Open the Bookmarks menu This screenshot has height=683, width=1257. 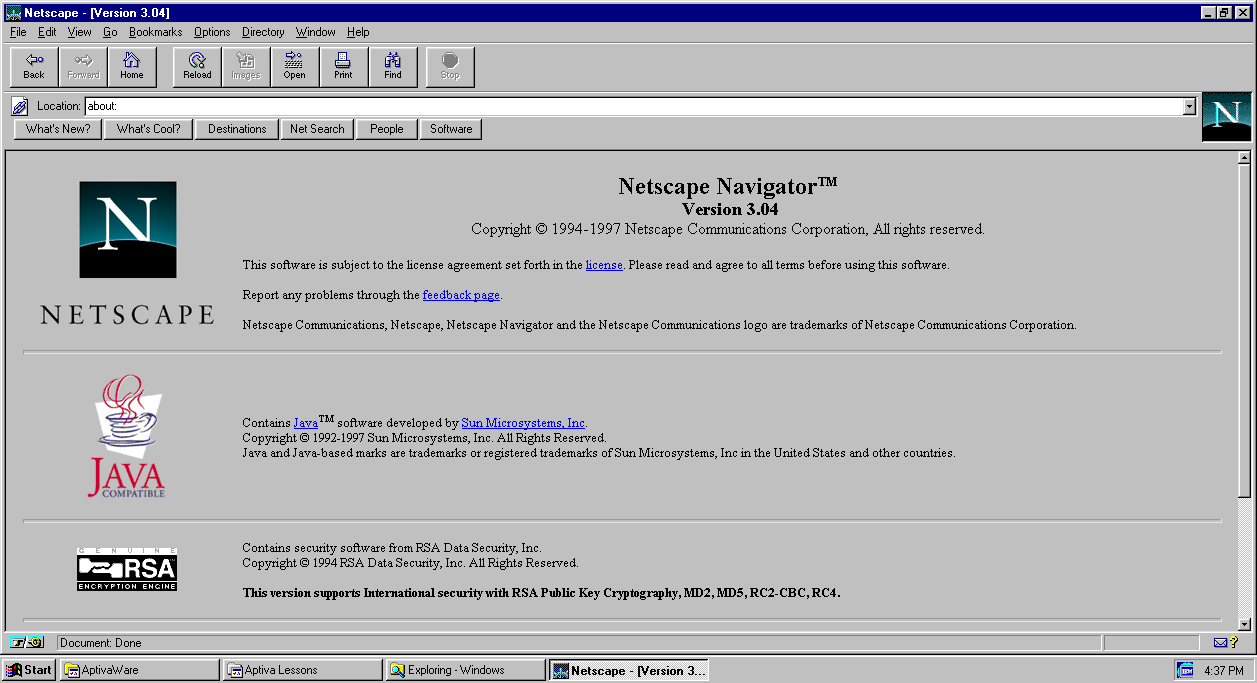coord(155,32)
